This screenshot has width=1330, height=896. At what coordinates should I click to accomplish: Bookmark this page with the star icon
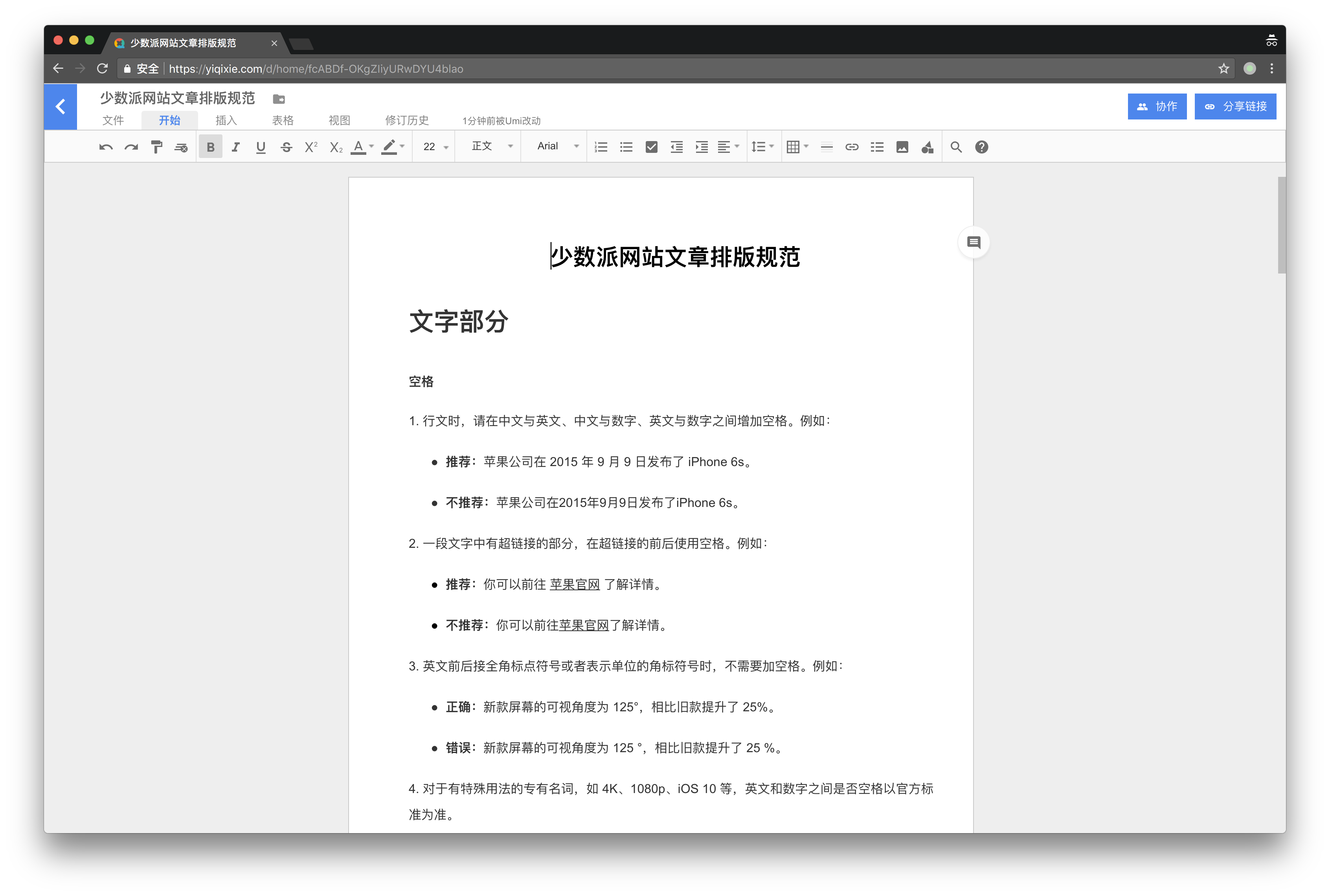1223,68
